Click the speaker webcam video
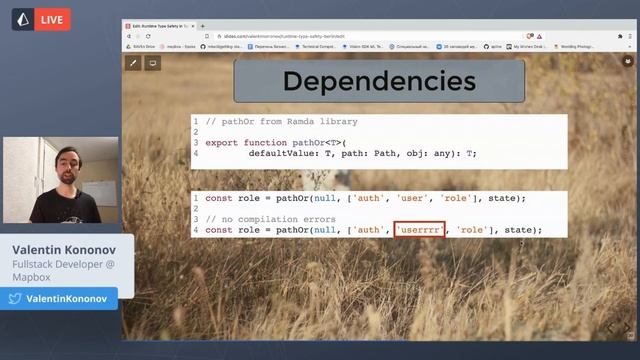The image size is (640, 360). click(x=61, y=180)
